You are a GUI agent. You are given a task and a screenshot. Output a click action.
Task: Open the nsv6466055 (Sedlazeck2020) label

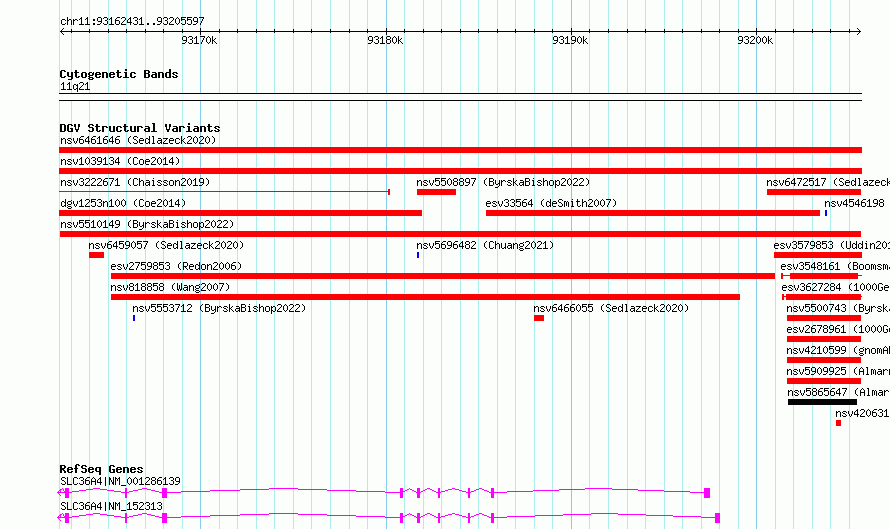click(x=611, y=308)
